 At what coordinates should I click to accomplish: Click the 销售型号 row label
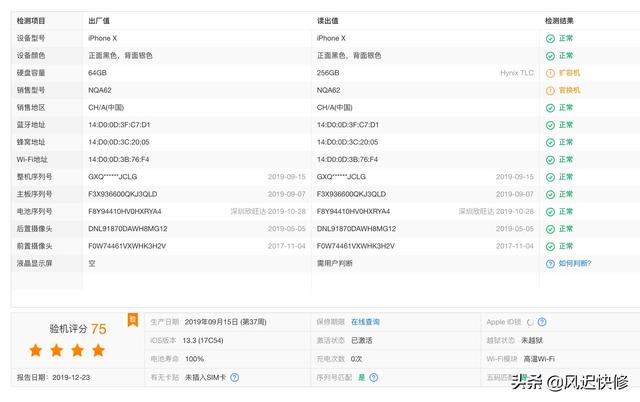click(31, 90)
